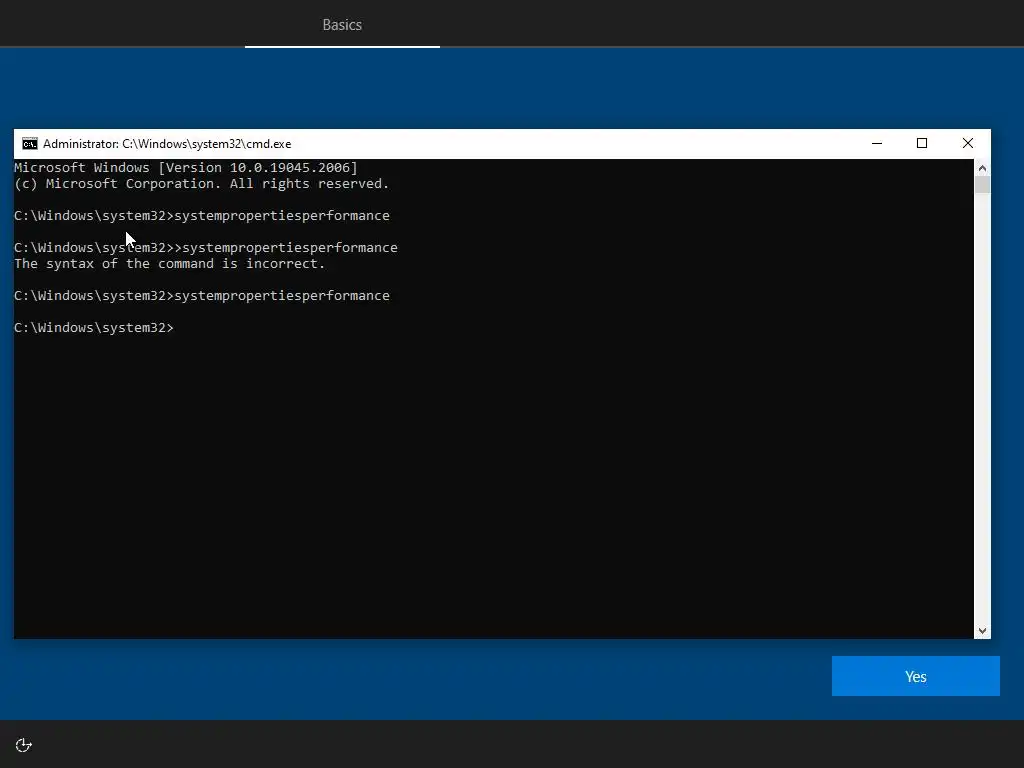Open the Ease of Access icon

(x=24, y=745)
